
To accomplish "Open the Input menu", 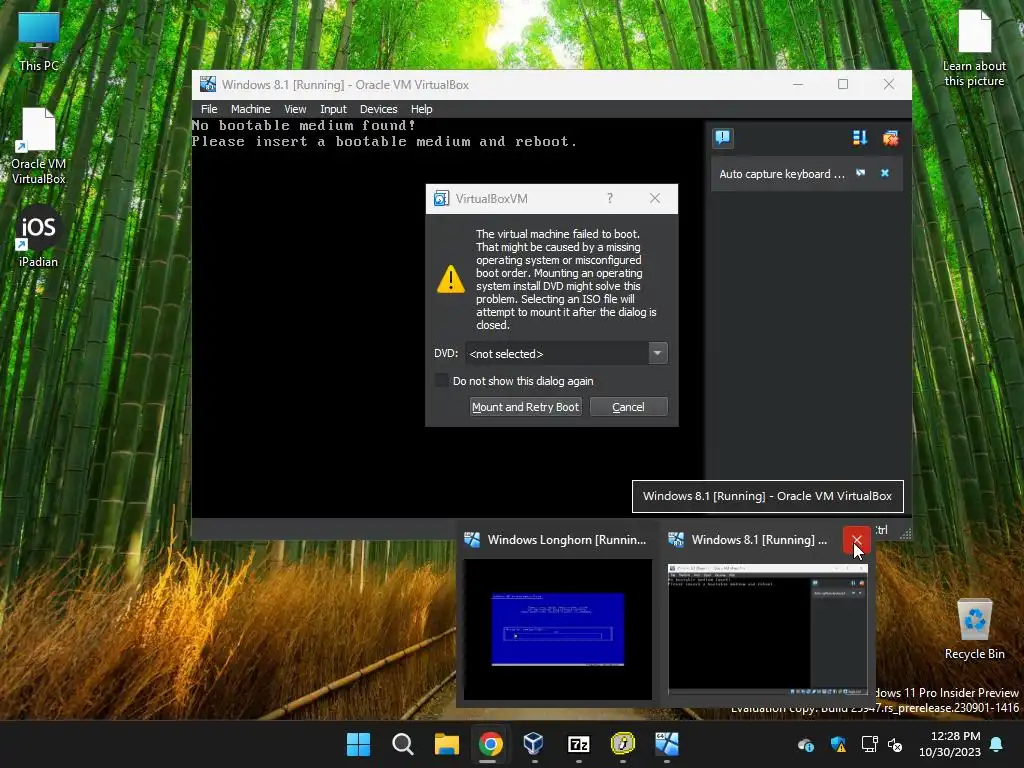I will pos(333,109).
